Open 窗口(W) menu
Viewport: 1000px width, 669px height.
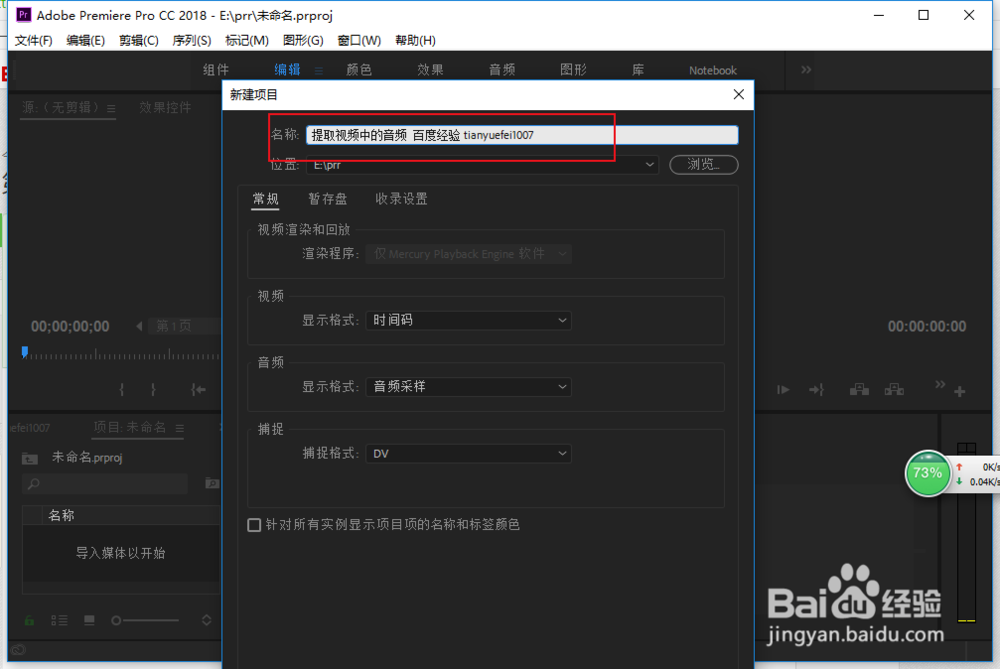[359, 40]
